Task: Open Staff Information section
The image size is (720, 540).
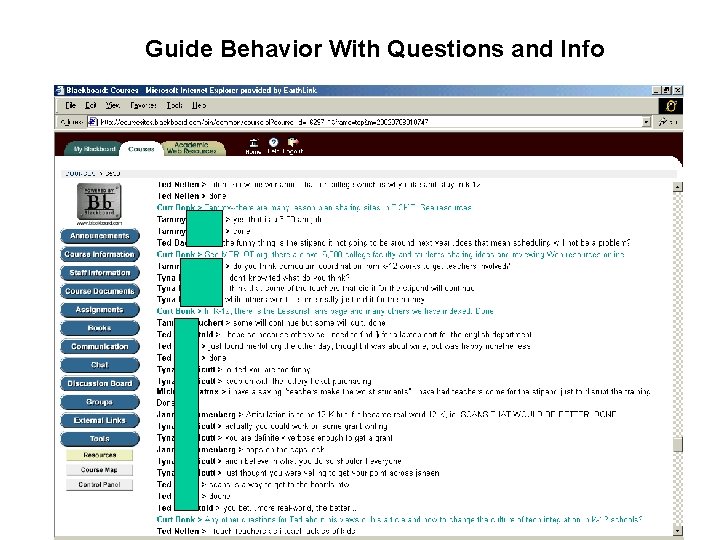Action: 100,273
